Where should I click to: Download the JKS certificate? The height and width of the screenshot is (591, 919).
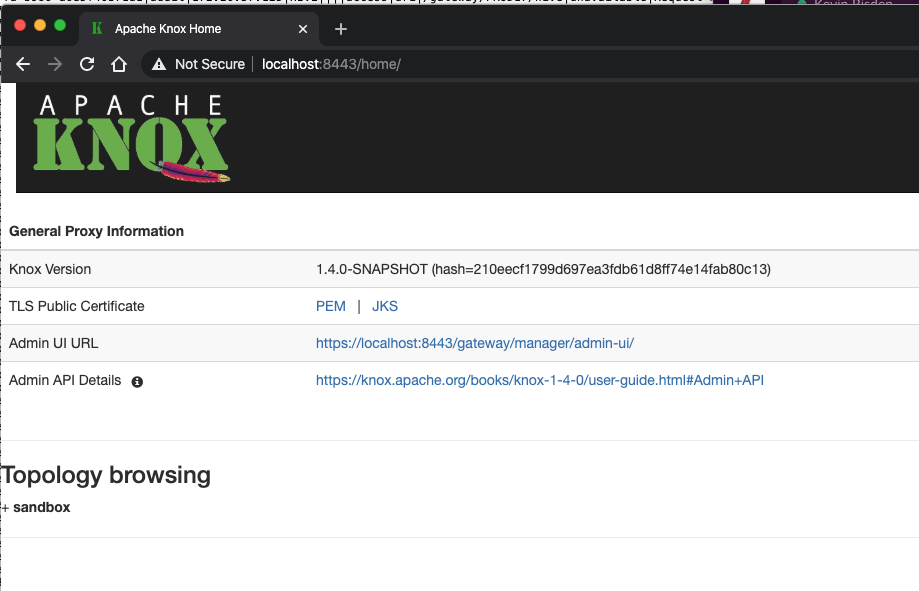(x=384, y=306)
